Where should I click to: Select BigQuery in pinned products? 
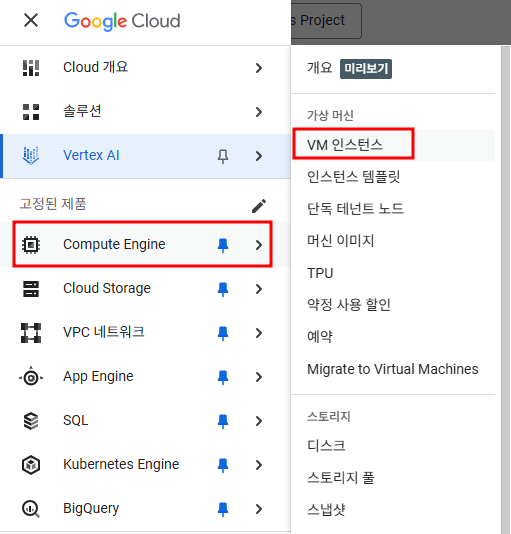[145, 509]
